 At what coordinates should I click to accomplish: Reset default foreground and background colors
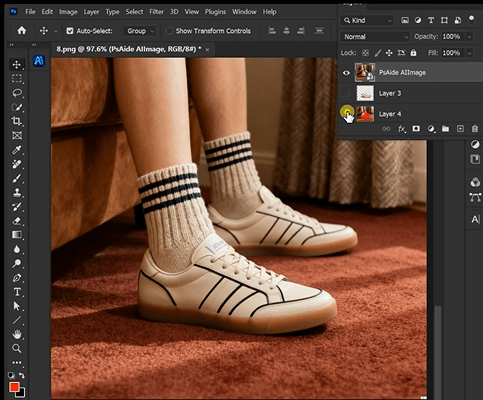[x=11, y=376]
